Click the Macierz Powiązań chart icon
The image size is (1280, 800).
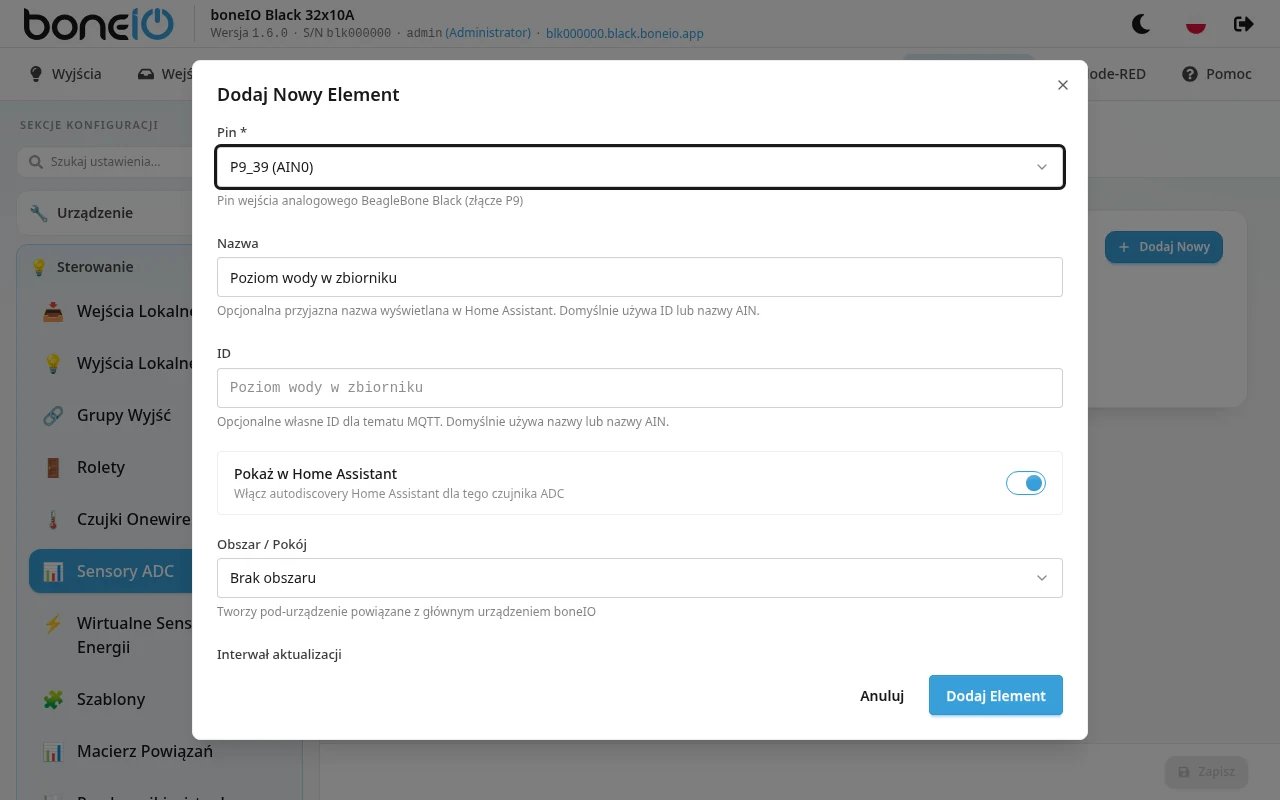coord(53,751)
